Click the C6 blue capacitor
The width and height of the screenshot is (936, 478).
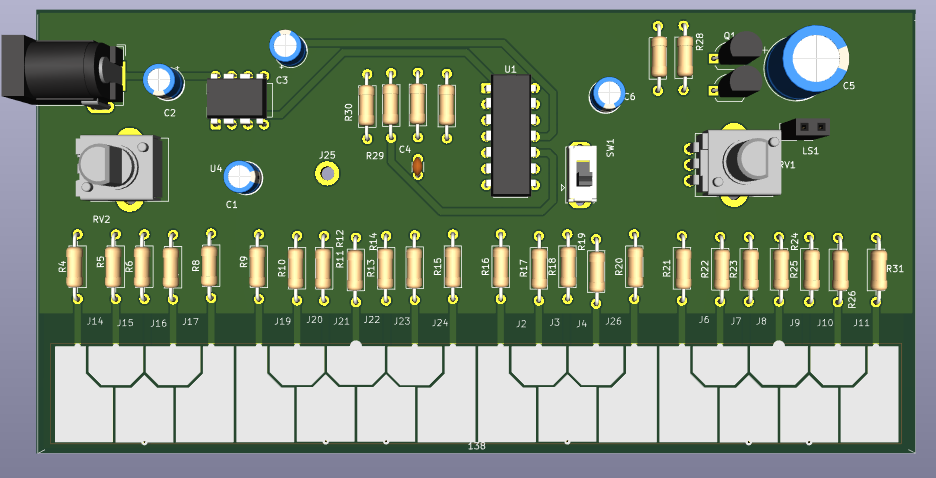pos(607,94)
